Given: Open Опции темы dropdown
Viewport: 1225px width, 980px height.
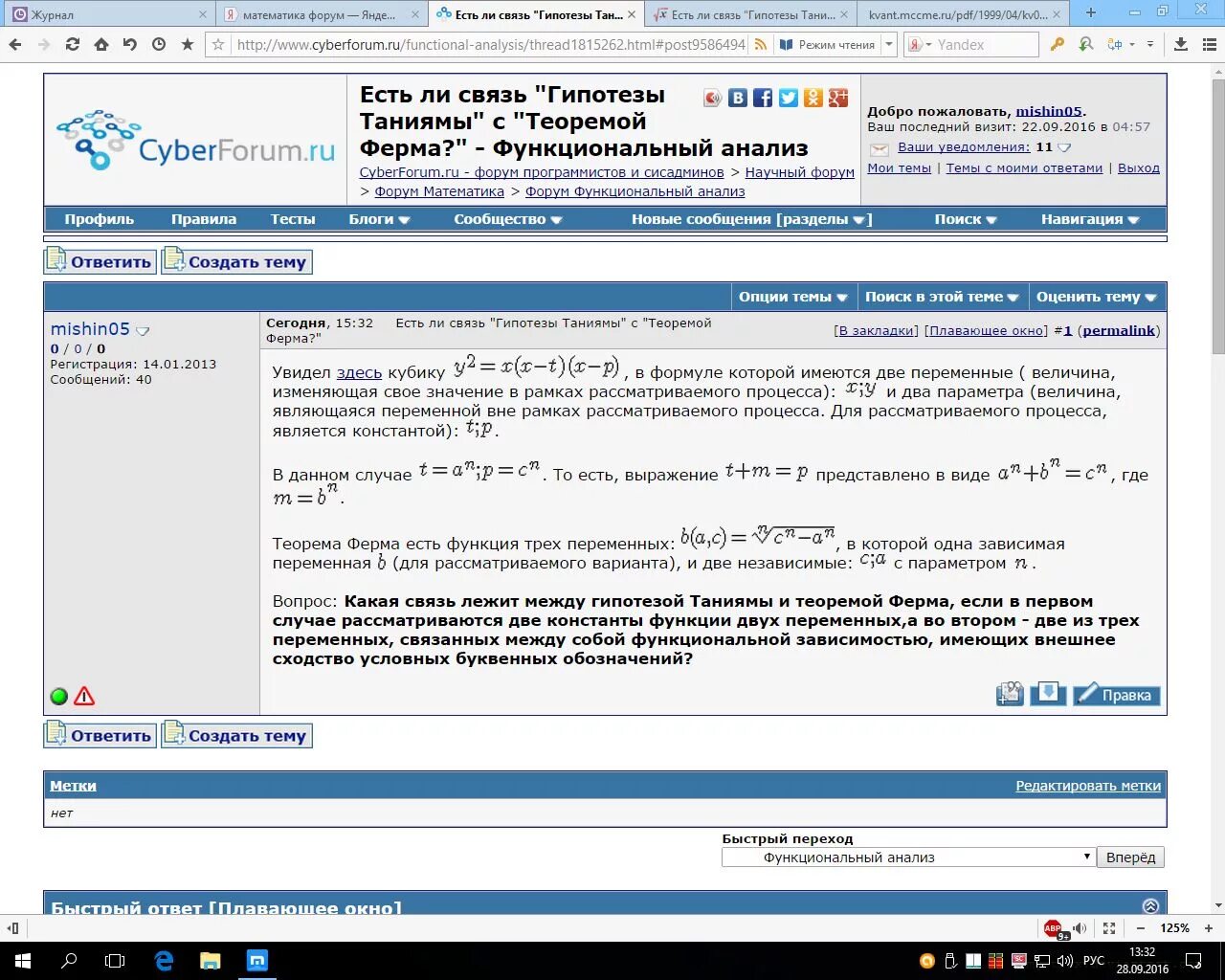Looking at the screenshot, I should tap(793, 297).
